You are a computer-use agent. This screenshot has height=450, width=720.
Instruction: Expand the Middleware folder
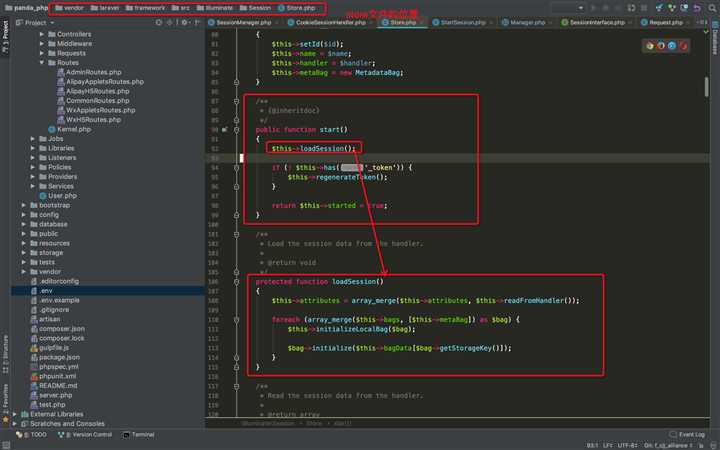(x=42, y=44)
